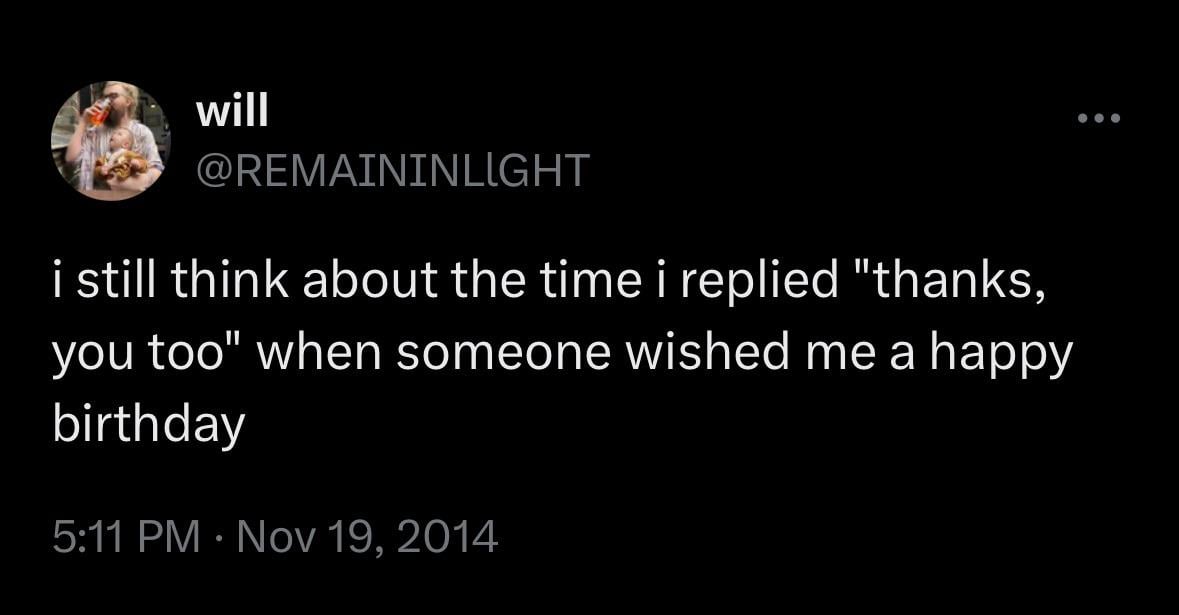Screen dimensions: 1179x615
Task: Click the leftmost dot of the ellipsis
Action: (1082, 120)
